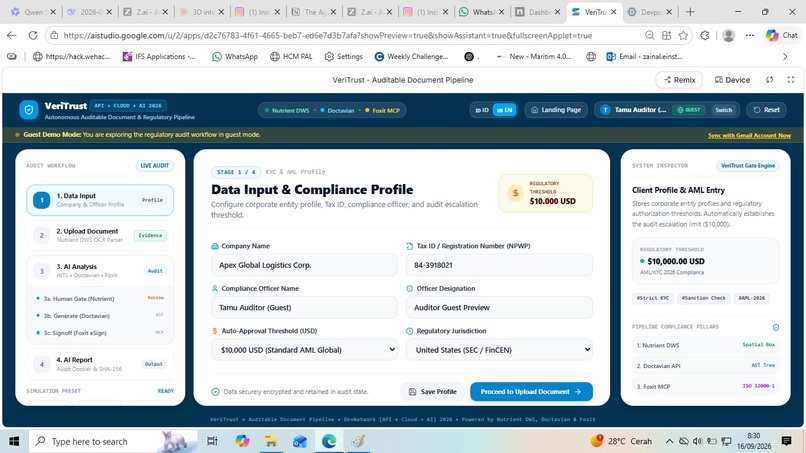Select step 2. Upload Document
The height and width of the screenshot is (453, 806).
pos(100,235)
